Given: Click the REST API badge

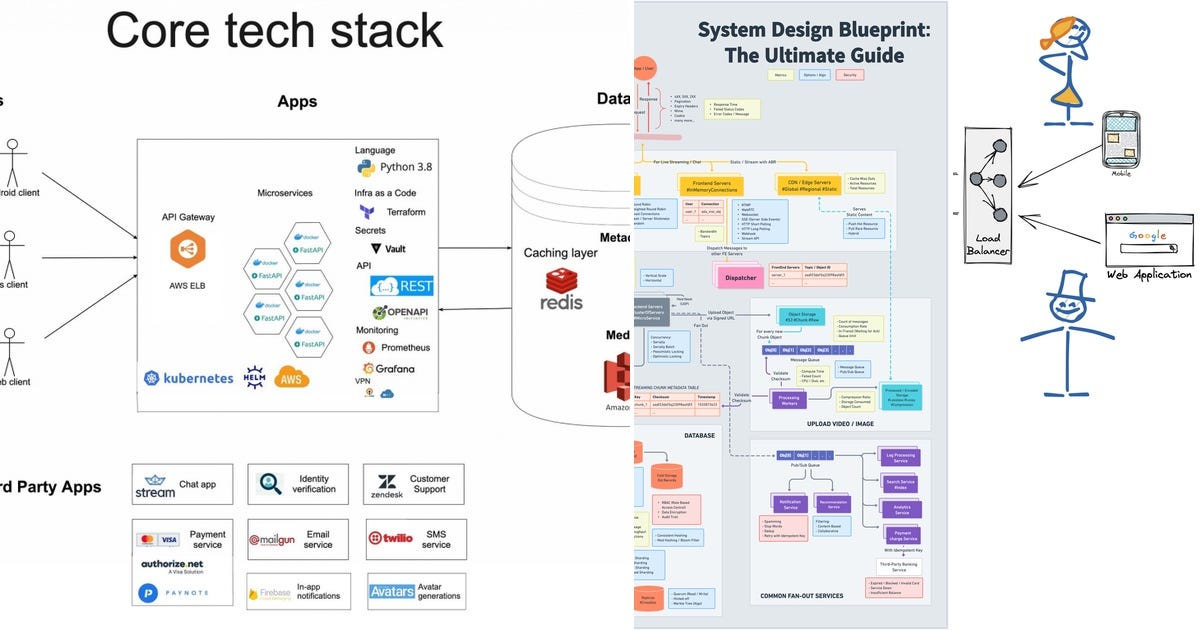Looking at the screenshot, I should coord(404,285).
